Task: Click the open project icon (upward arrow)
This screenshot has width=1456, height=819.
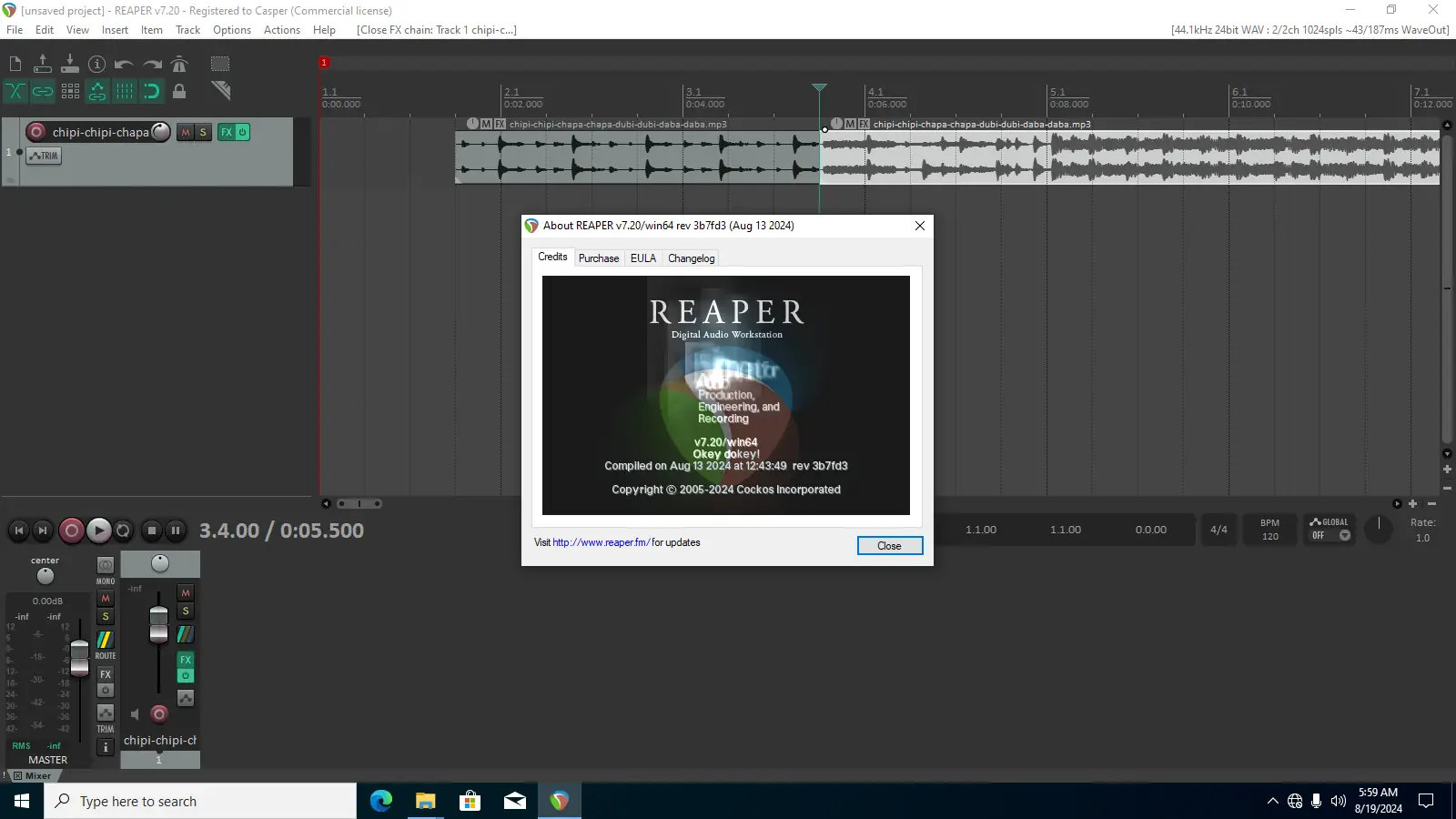Action: coord(43,64)
